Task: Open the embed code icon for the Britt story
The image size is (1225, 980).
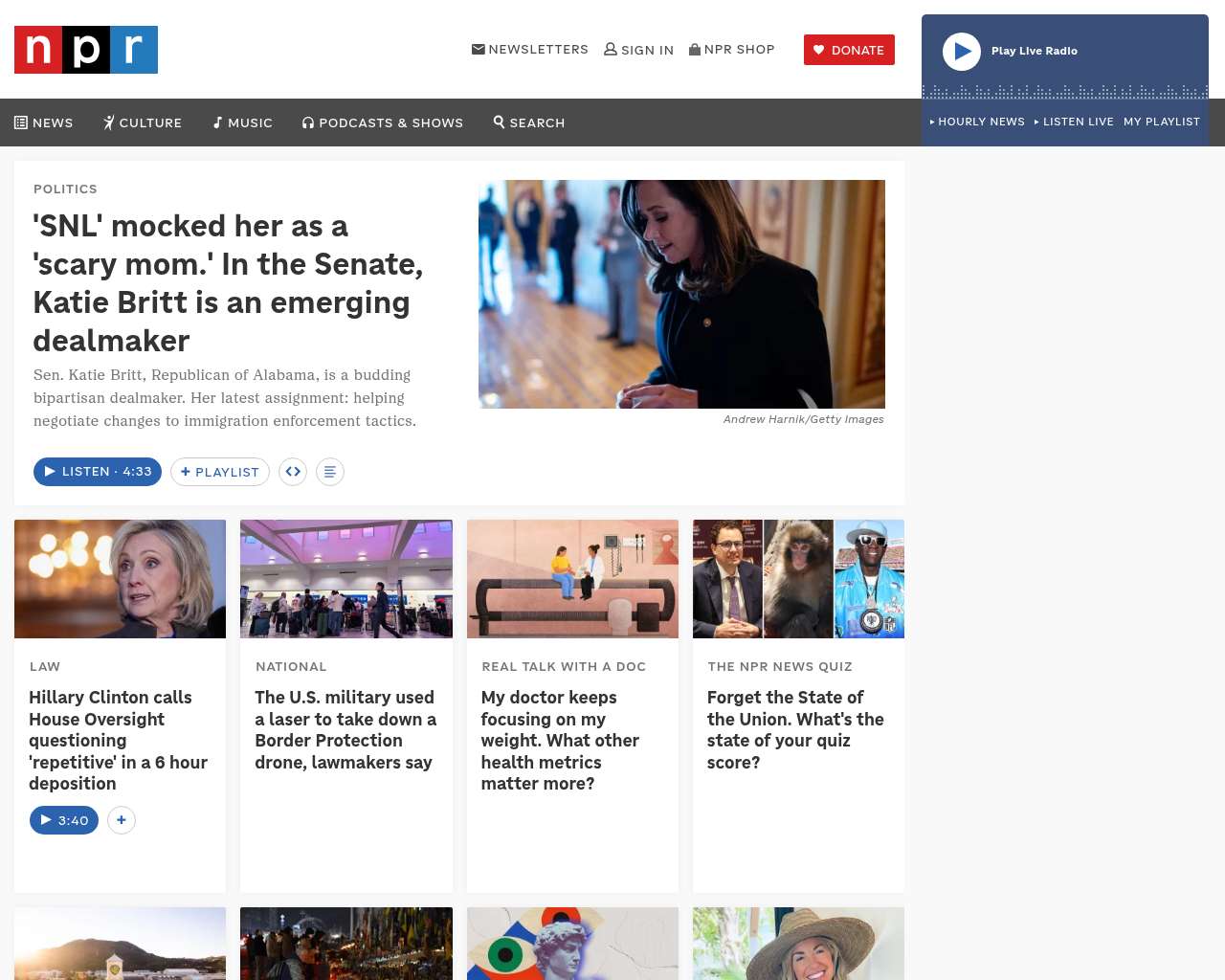Action: [x=293, y=472]
